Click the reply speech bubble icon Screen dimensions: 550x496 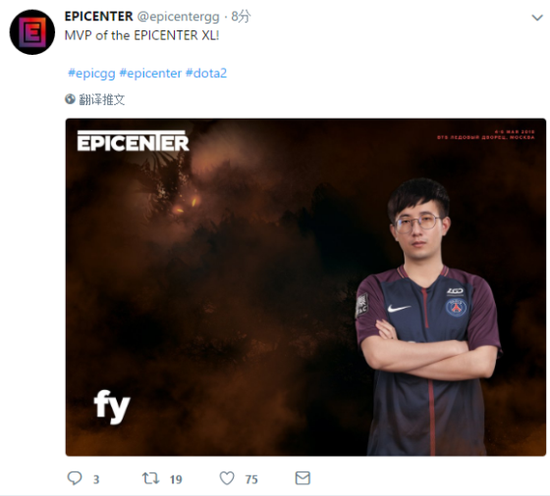coord(74,478)
